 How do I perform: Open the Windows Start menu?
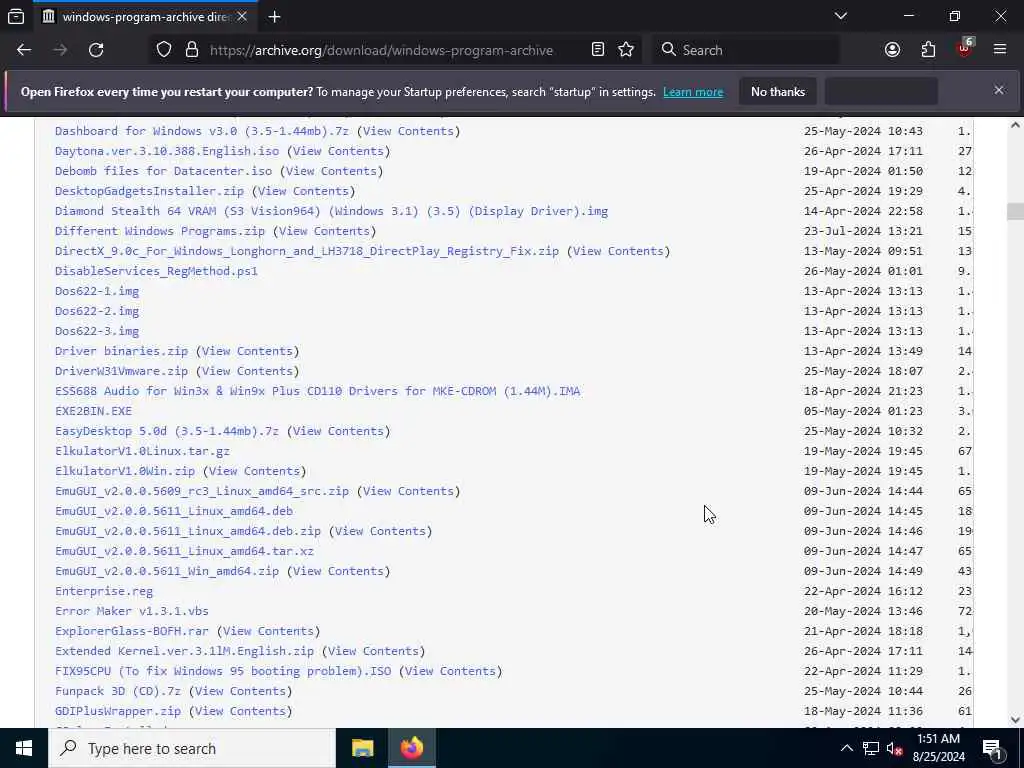(24, 748)
